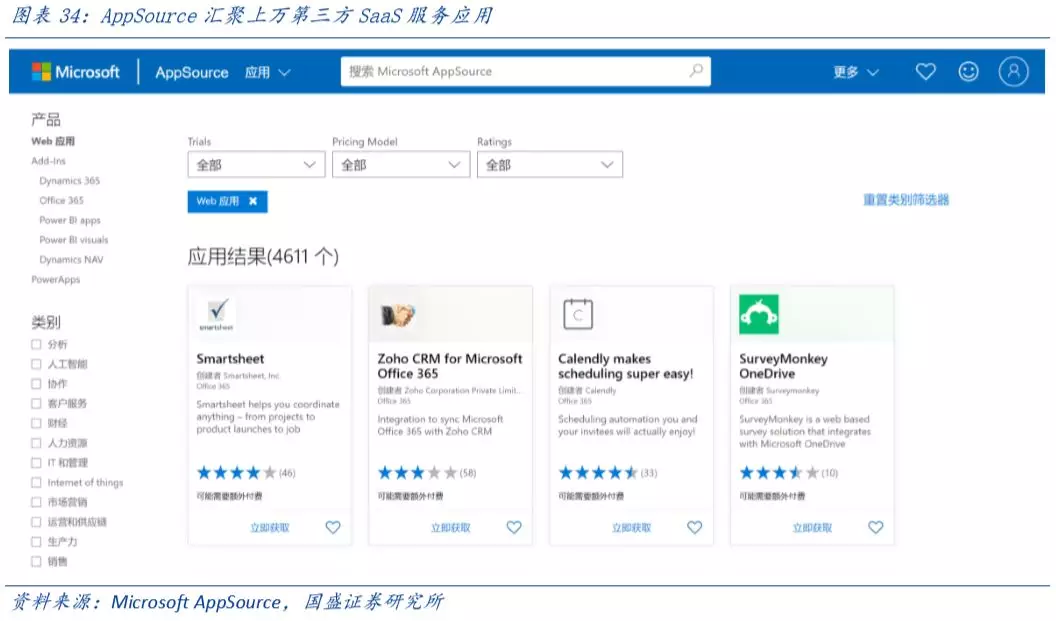Select Power BI apps filter

70,220
